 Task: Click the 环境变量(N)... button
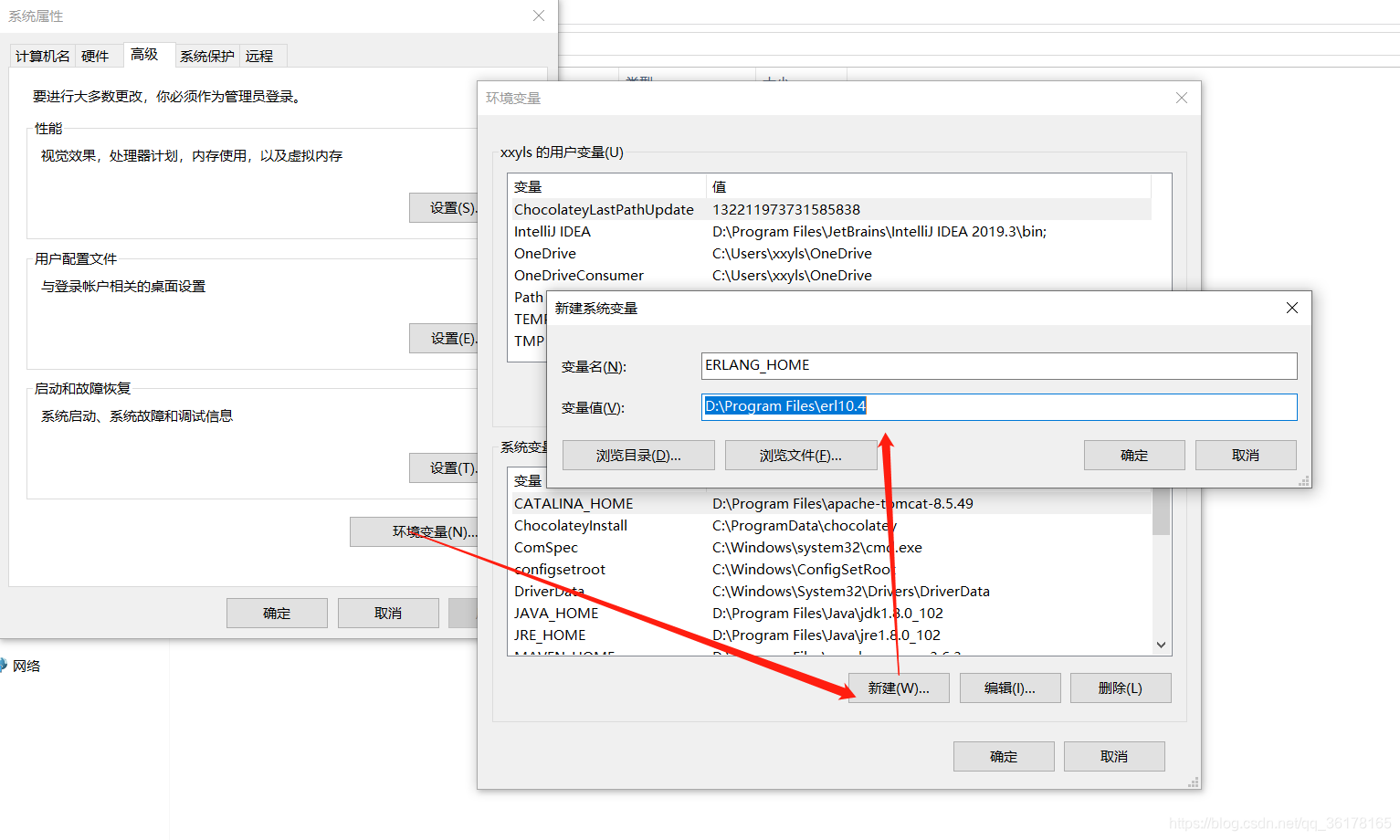tap(414, 531)
